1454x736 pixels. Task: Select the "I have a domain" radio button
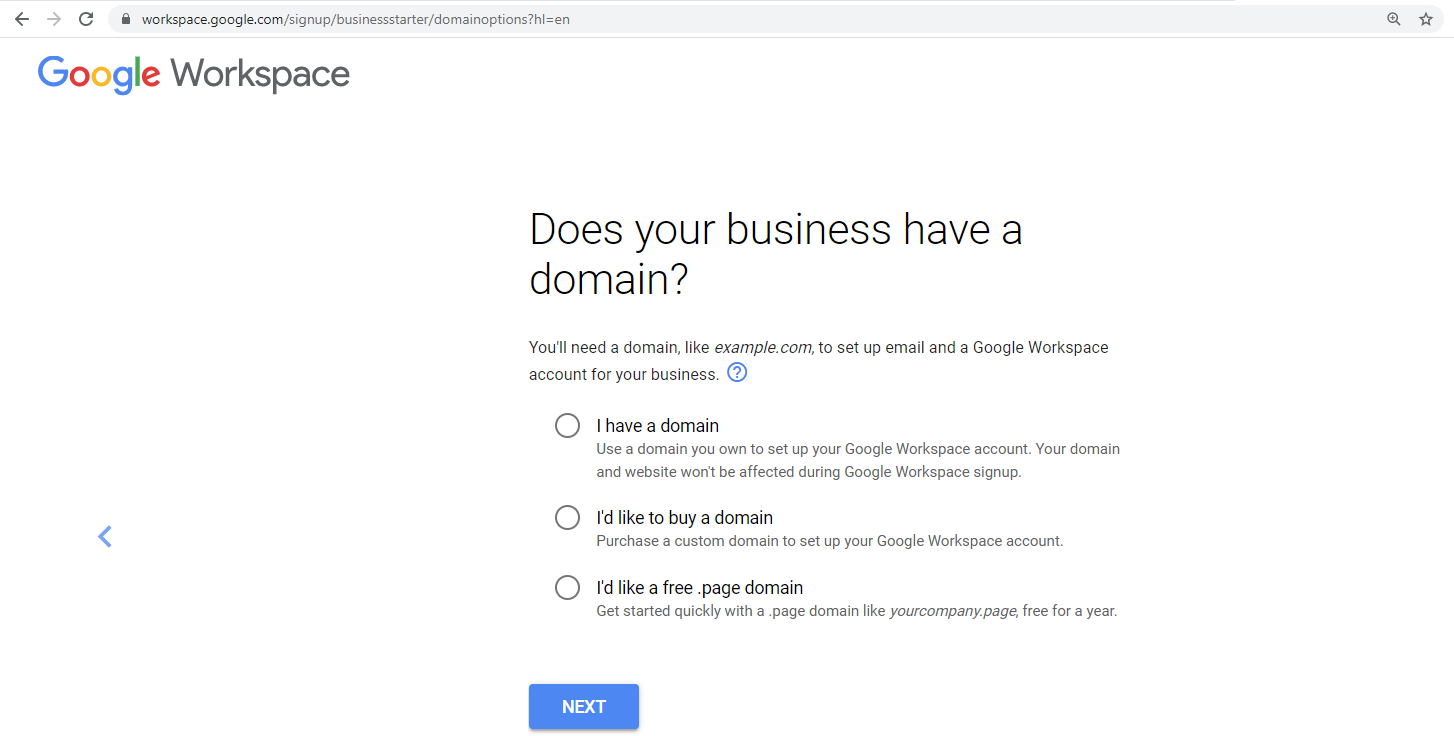567,426
